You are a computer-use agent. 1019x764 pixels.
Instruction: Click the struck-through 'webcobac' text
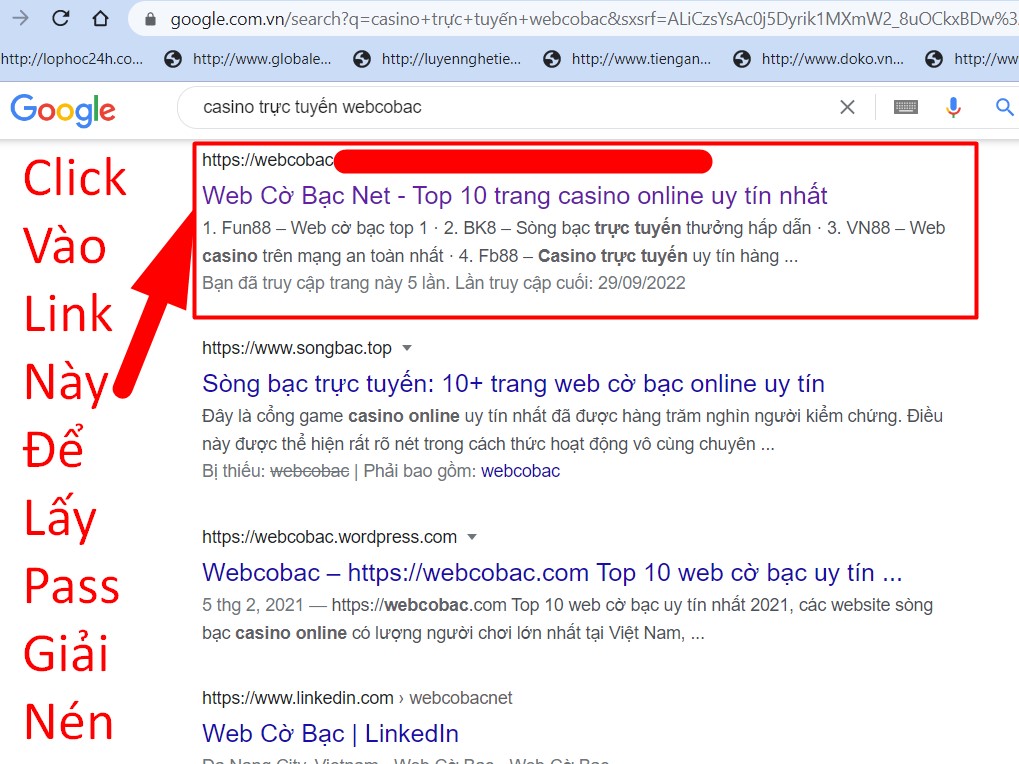click(309, 471)
